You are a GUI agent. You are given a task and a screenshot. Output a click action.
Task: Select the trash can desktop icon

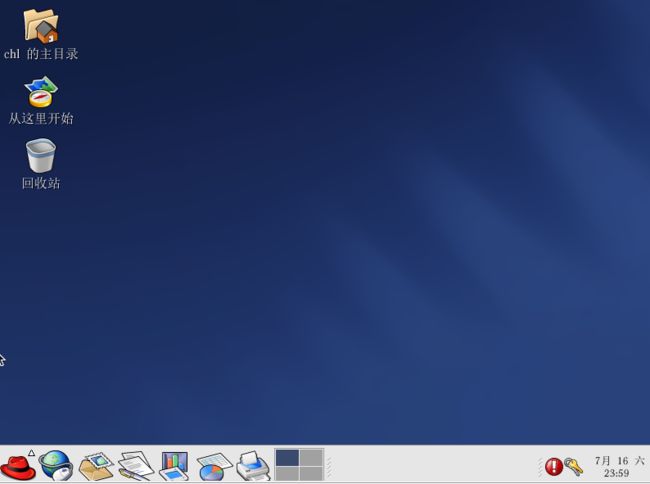41,155
